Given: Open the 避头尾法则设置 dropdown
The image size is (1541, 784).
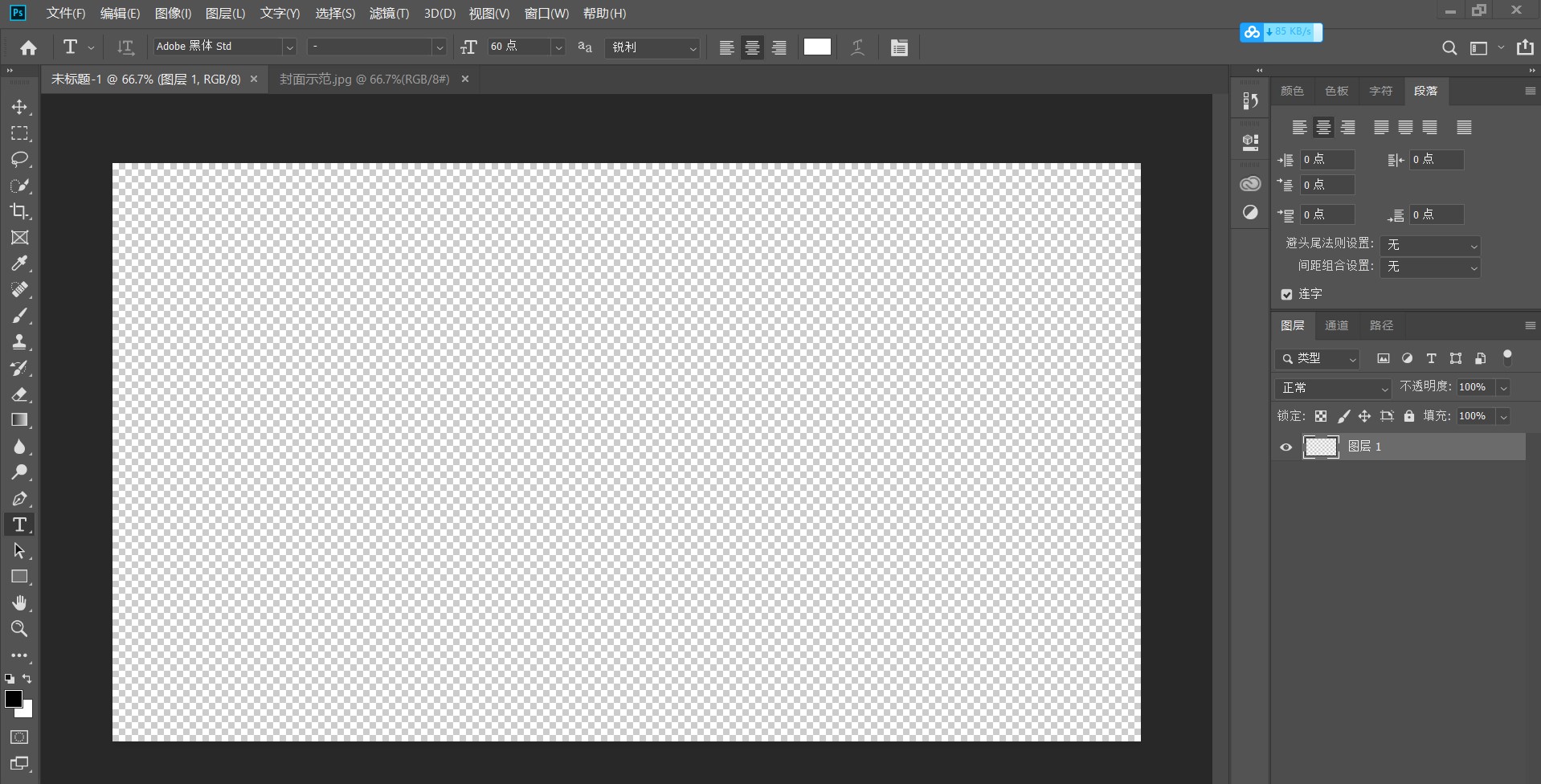Looking at the screenshot, I should point(1430,244).
